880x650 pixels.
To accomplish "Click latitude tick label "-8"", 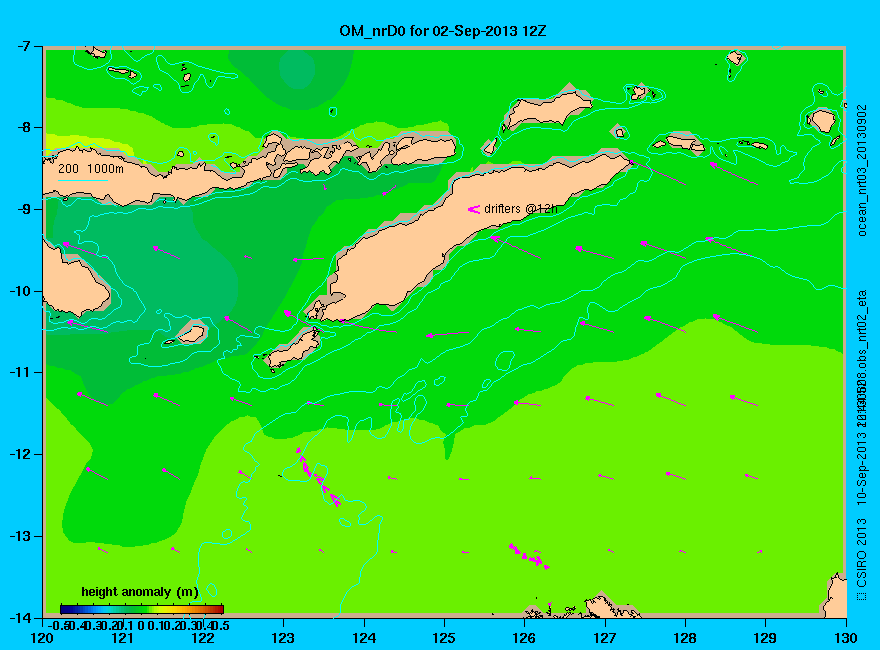I will click(x=24, y=127).
